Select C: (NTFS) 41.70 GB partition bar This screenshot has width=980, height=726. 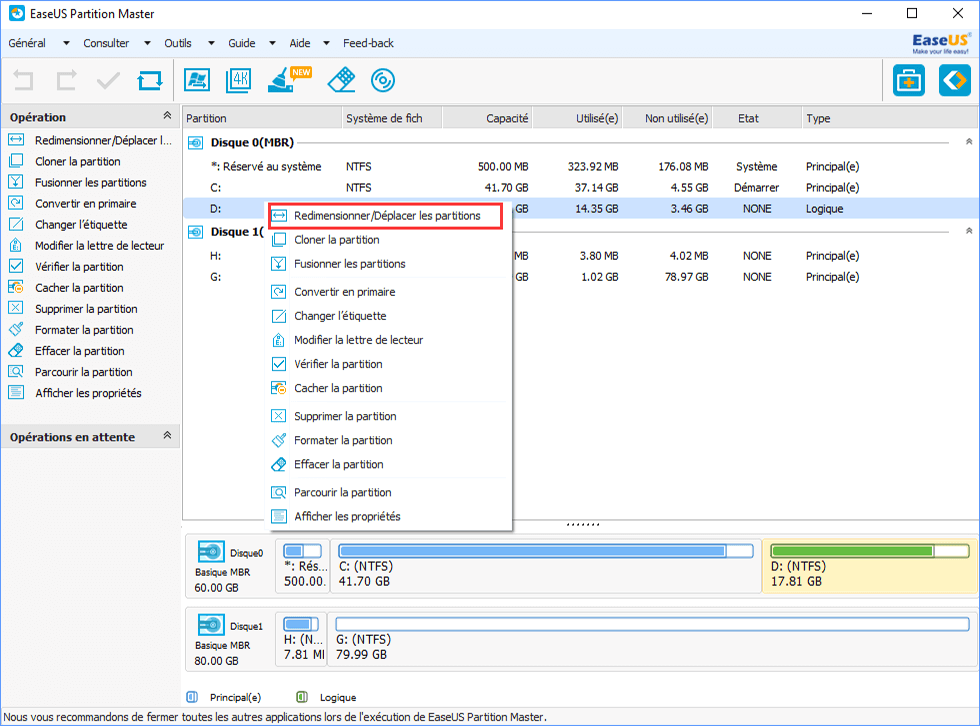545,566
